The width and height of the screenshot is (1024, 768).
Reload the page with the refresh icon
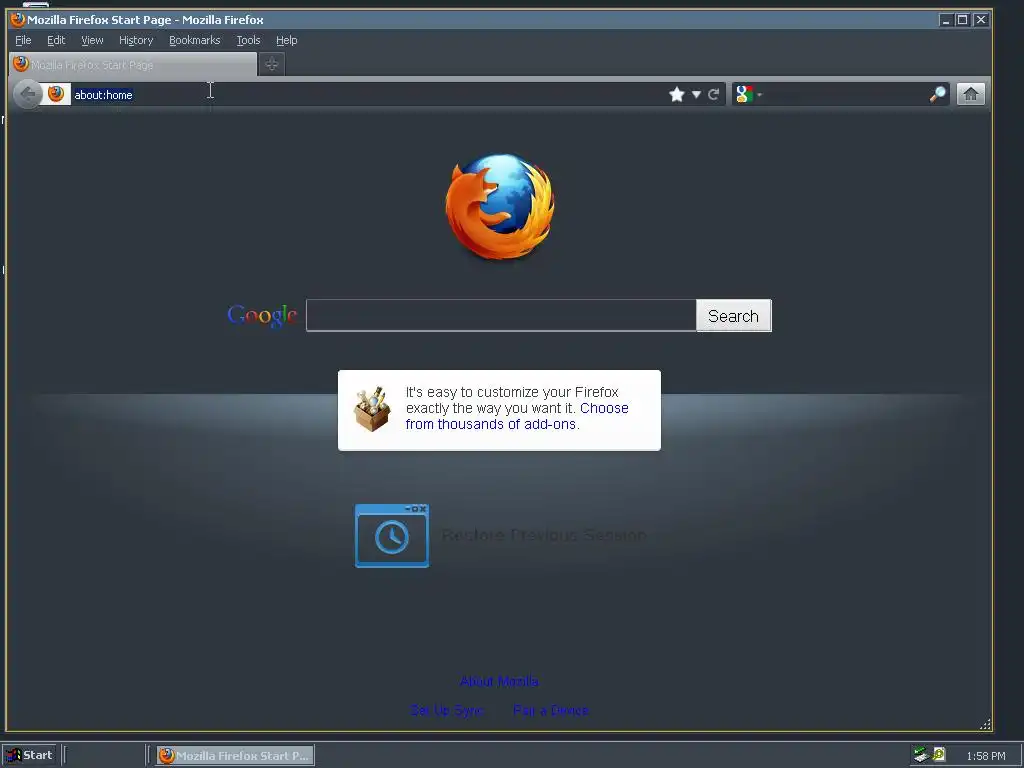[714, 95]
